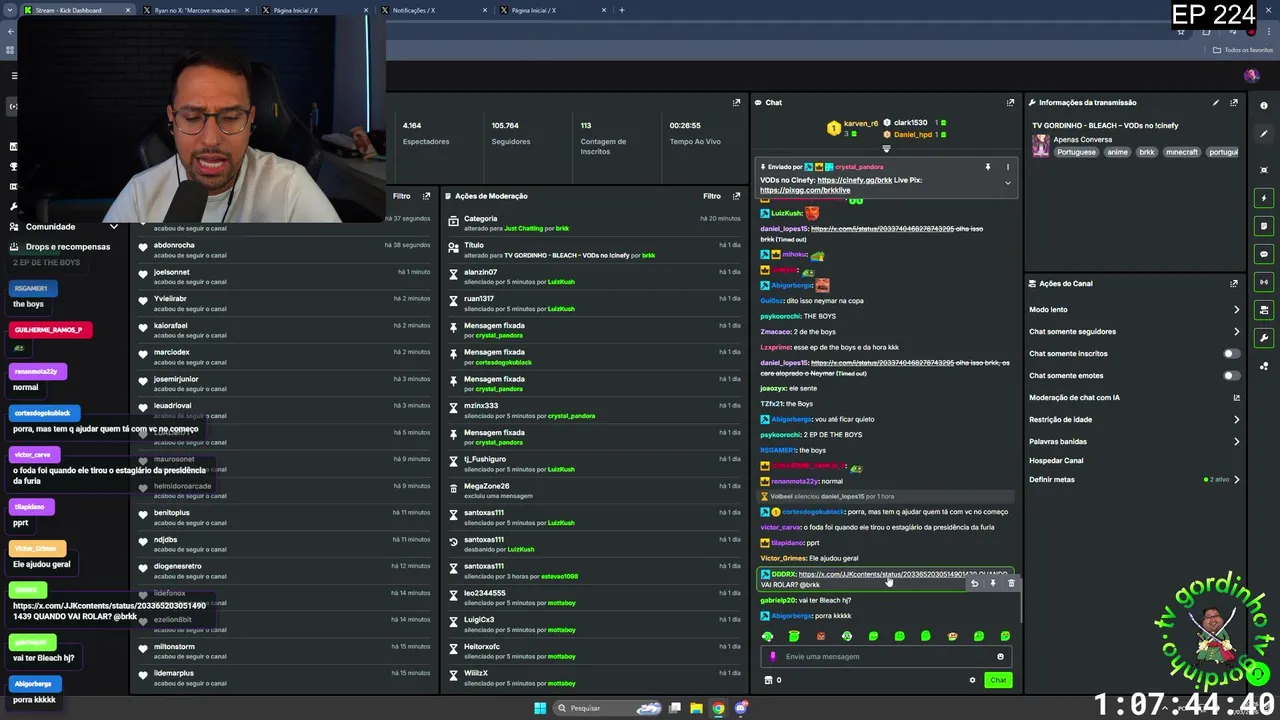
Task: Reply to the DDDRX chat message
Action: pos(974,583)
